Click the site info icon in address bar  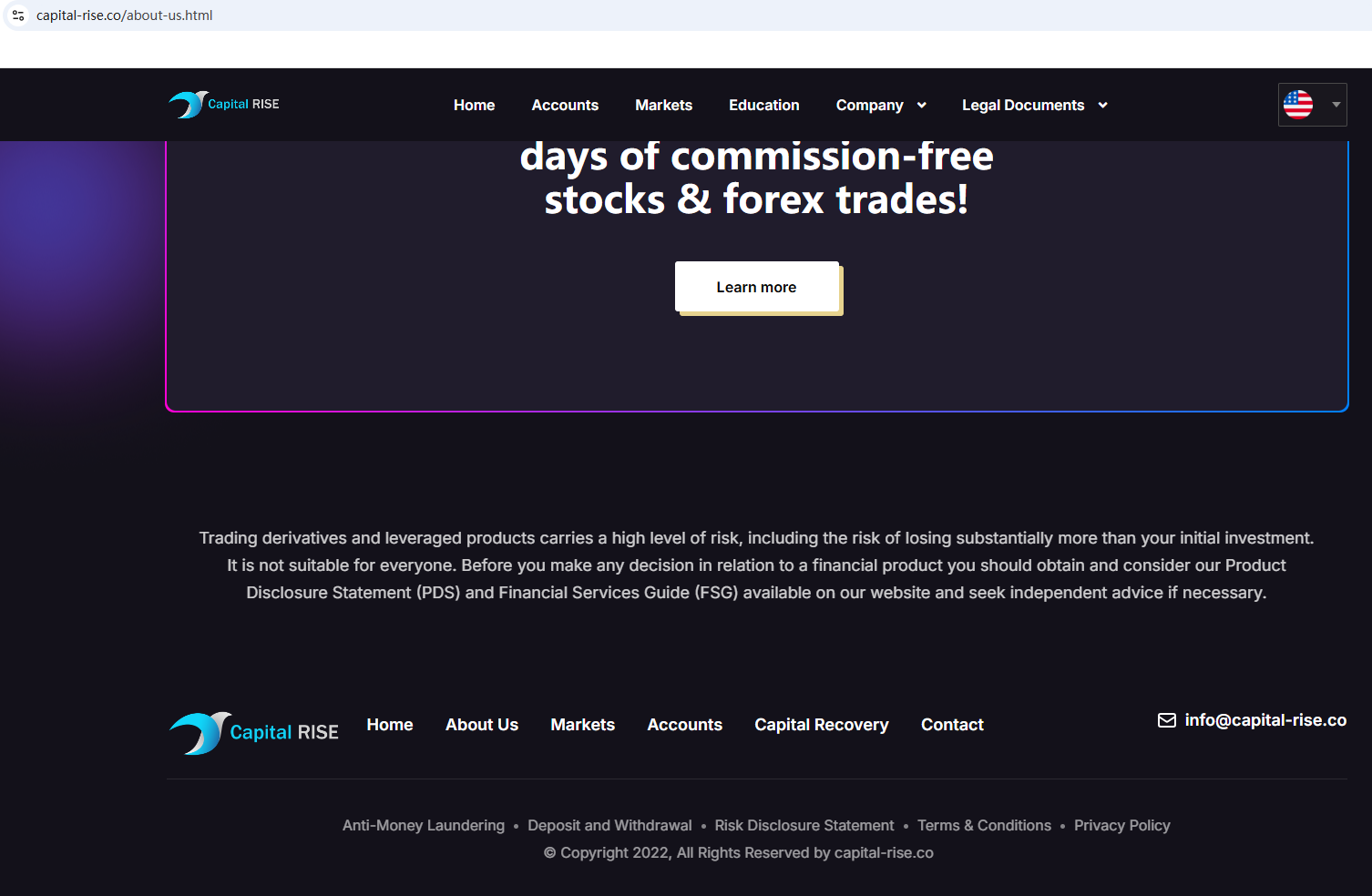pyautogui.click(x=18, y=15)
